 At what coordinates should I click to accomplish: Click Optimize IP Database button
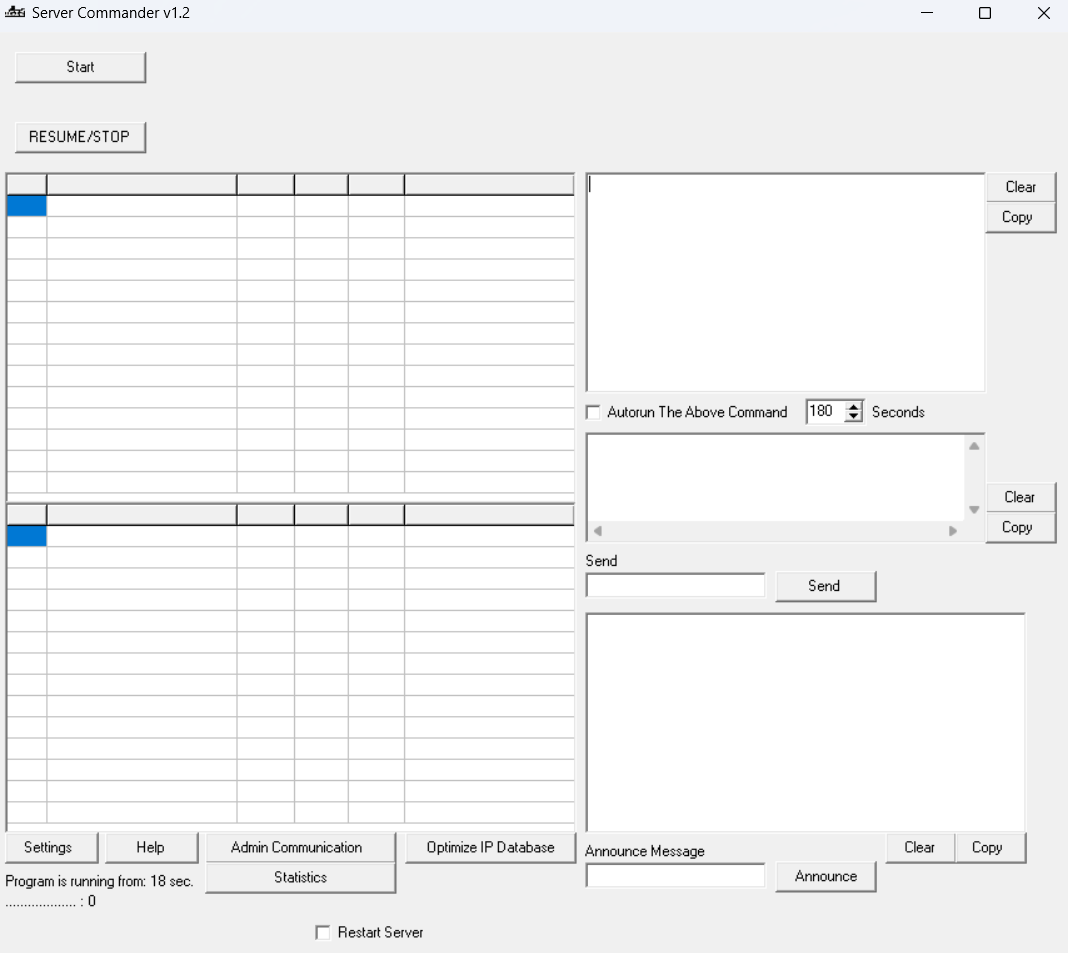[490, 848]
